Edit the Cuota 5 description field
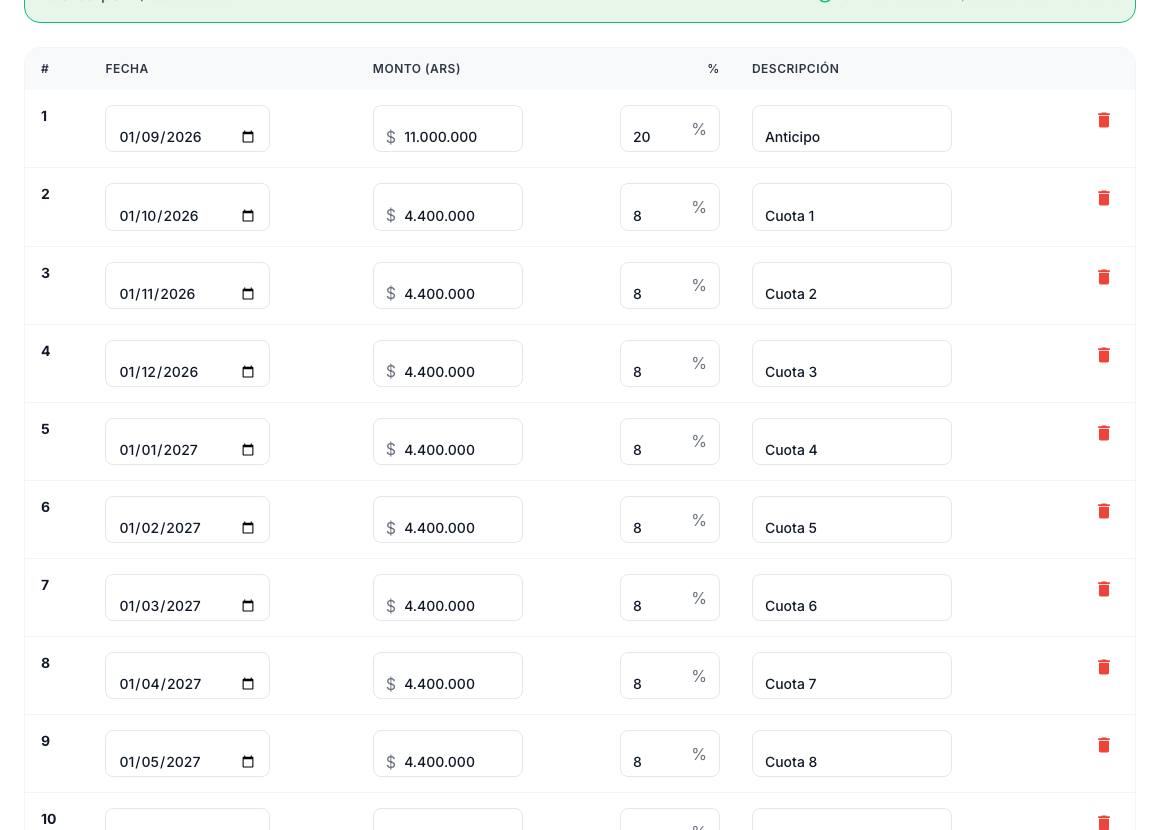The width and height of the screenshot is (1160, 830). coord(852,519)
